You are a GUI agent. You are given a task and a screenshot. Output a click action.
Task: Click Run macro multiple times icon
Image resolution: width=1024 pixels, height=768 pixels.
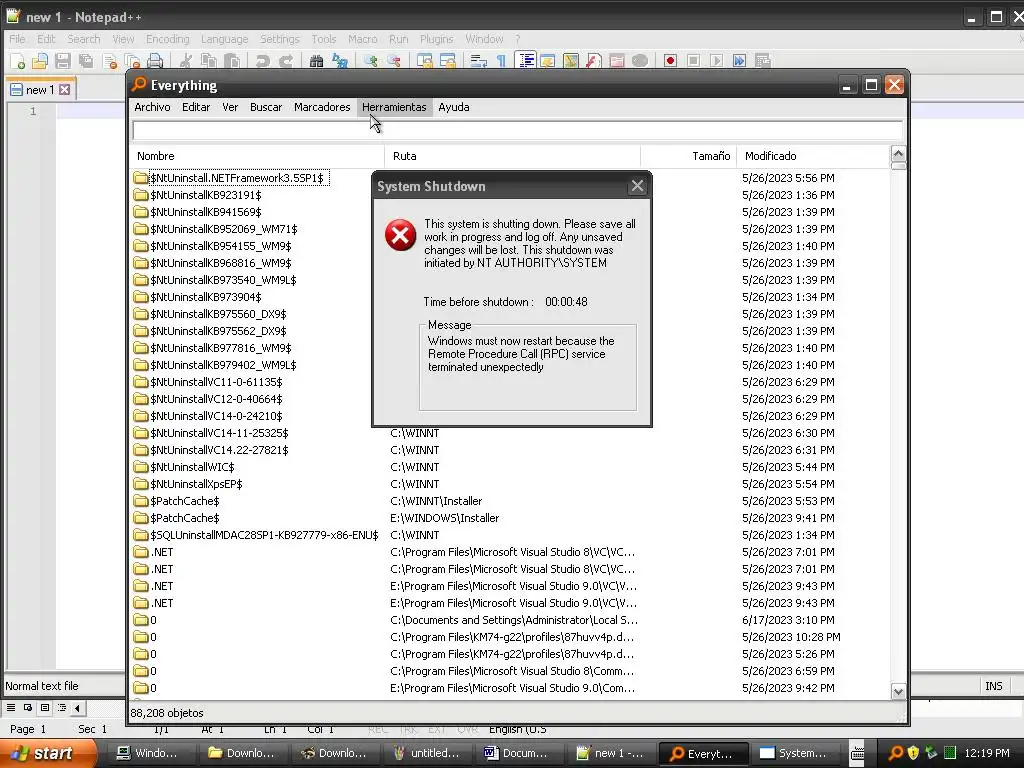pos(739,61)
